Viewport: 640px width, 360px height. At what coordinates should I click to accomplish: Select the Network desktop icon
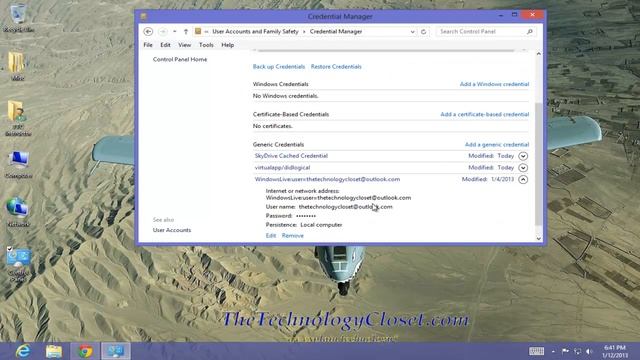(18, 211)
